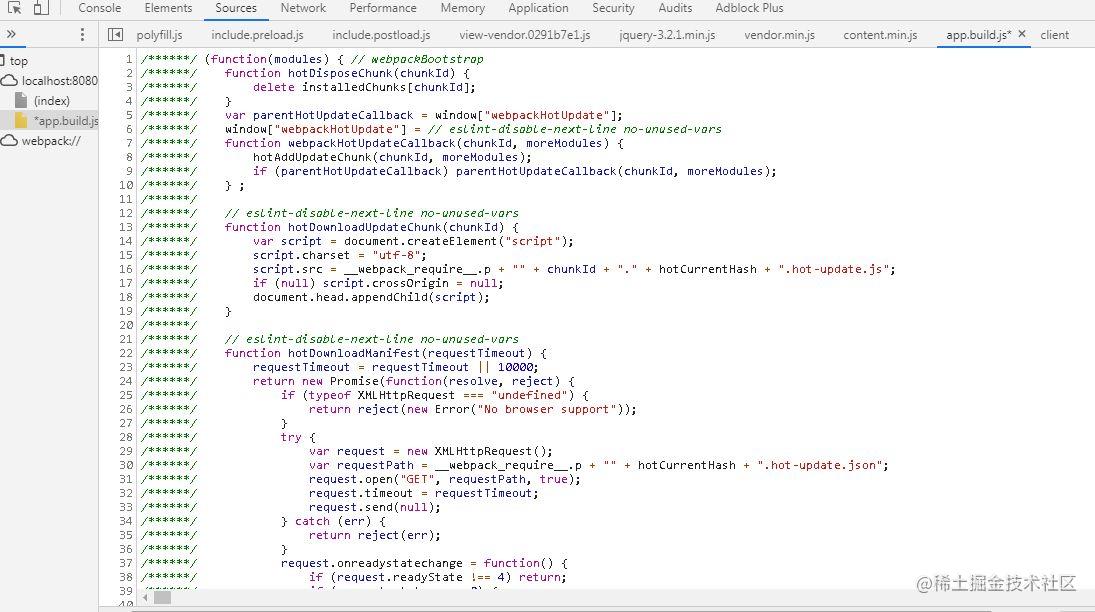Click 'delete installedChunks[chunkId];' code line
The image size is (1095, 612).
[x=364, y=87]
